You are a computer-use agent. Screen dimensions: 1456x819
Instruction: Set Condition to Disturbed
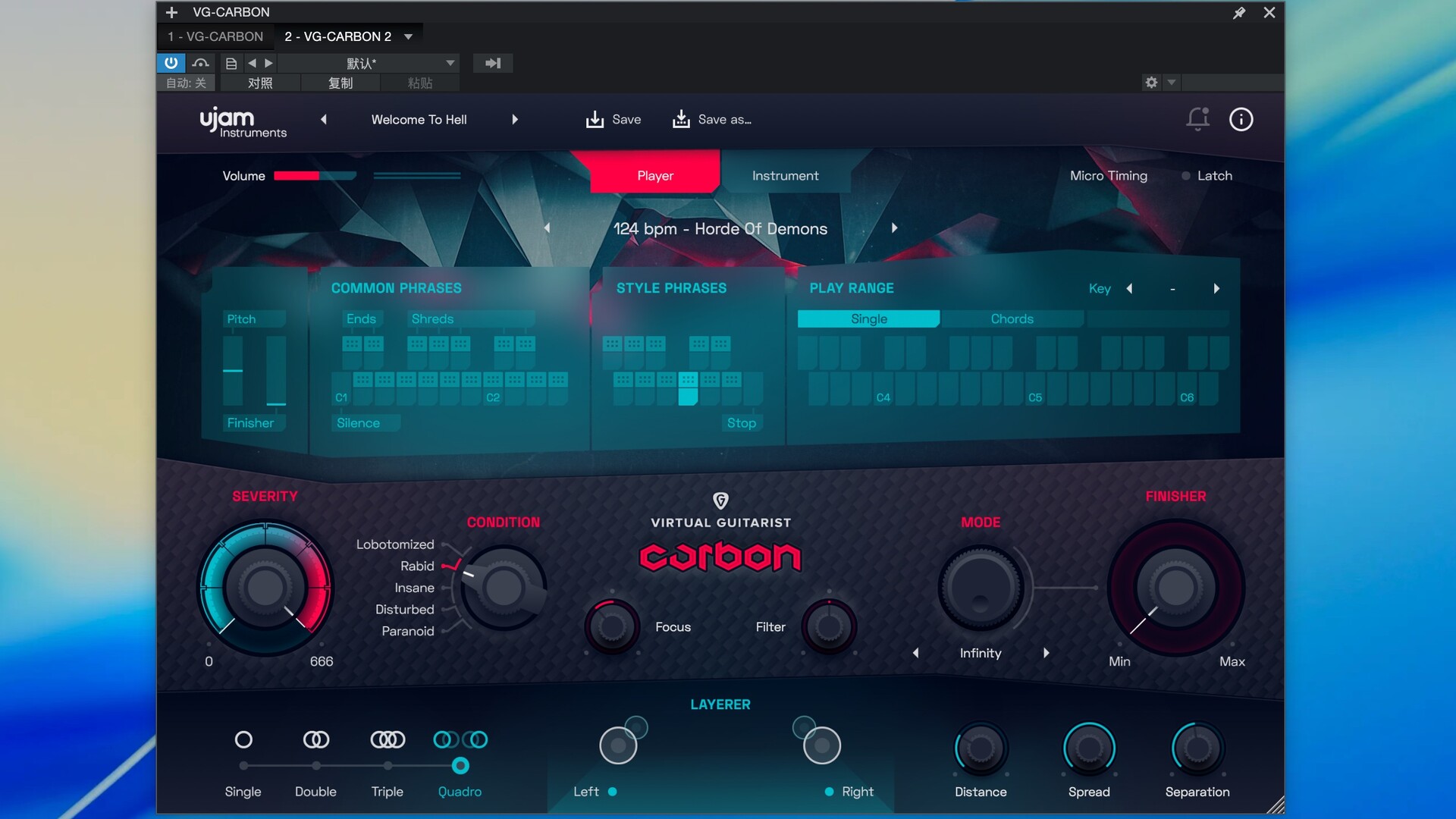[x=404, y=609]
